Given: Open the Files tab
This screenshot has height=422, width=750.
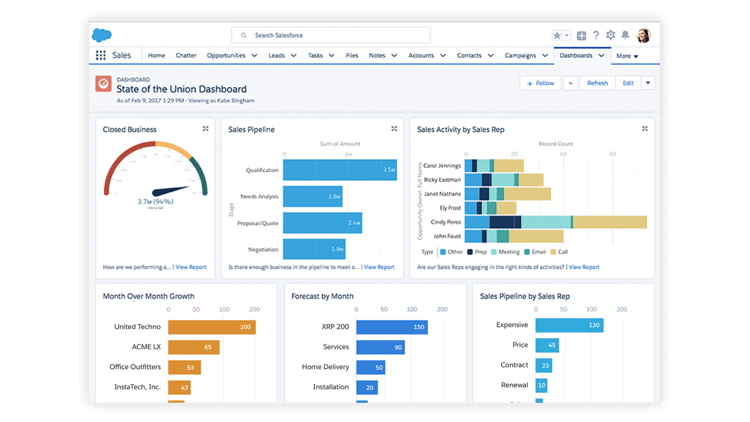Looking at the screenshot, I should (x=352, y=56).
